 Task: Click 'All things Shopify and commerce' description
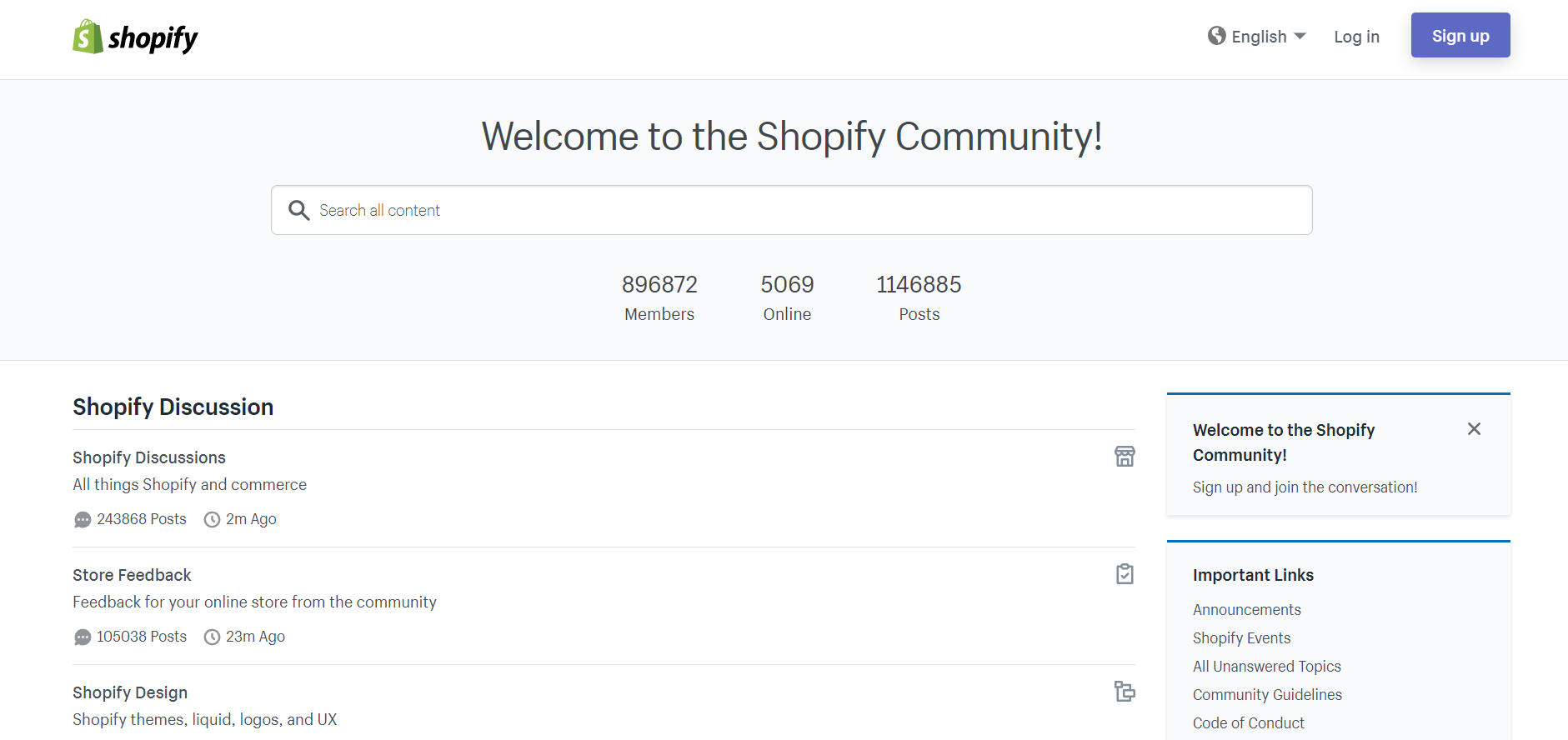tap(189, 485)
